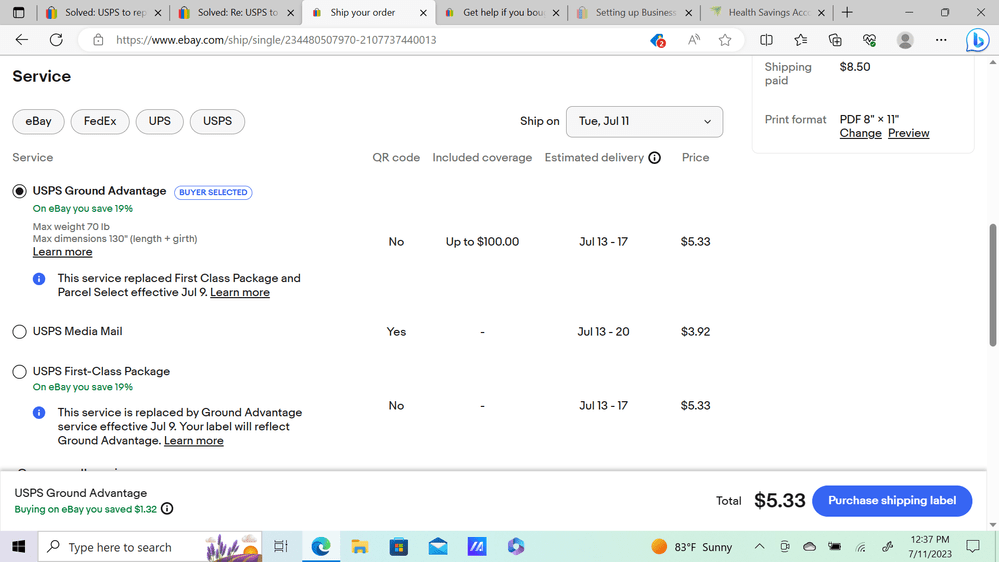This screenshot has width=999, height=562.
Task: Switch to 'Solved: USPS to rep' tab
Action: pyautogui.click(x=104, y=12)
